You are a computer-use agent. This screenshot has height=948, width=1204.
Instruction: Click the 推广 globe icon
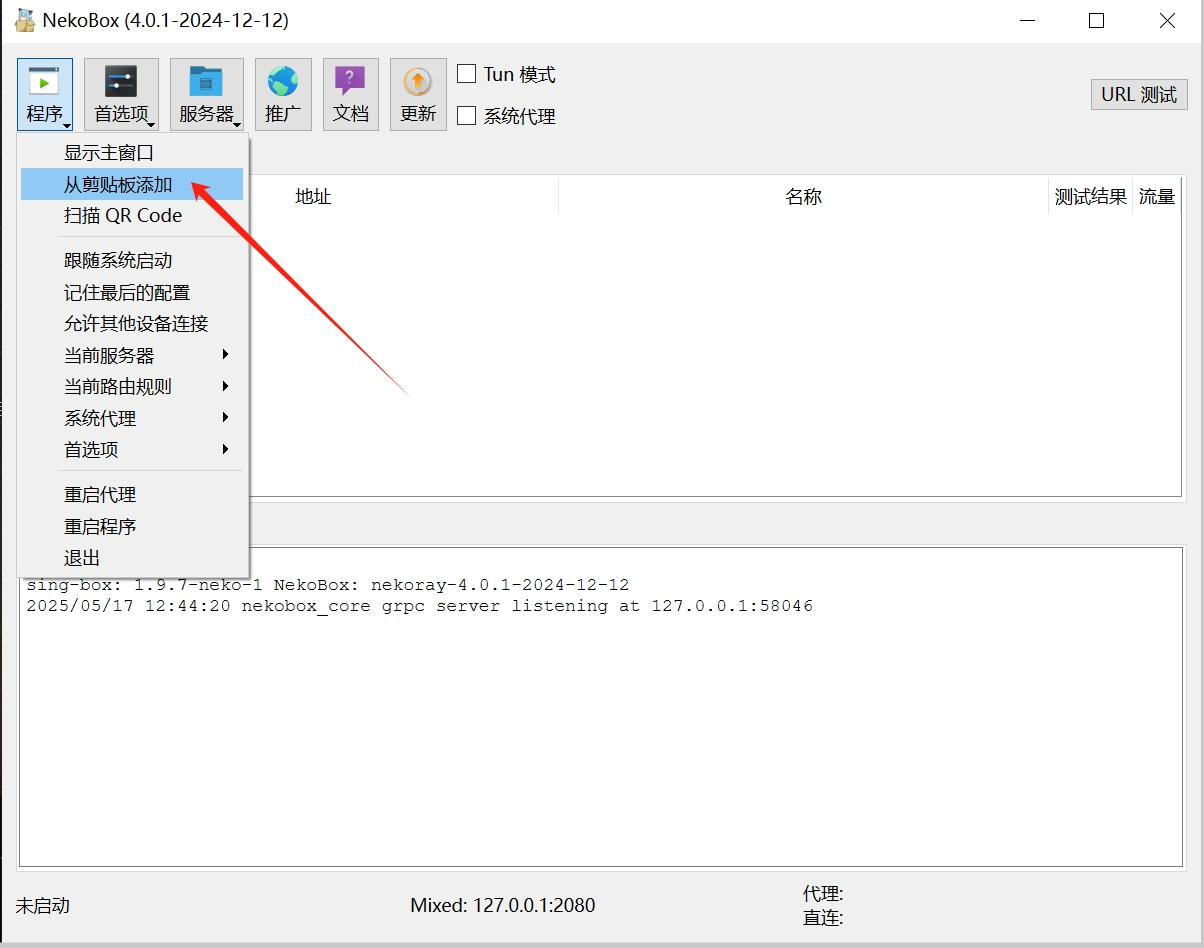click(283, 94)
